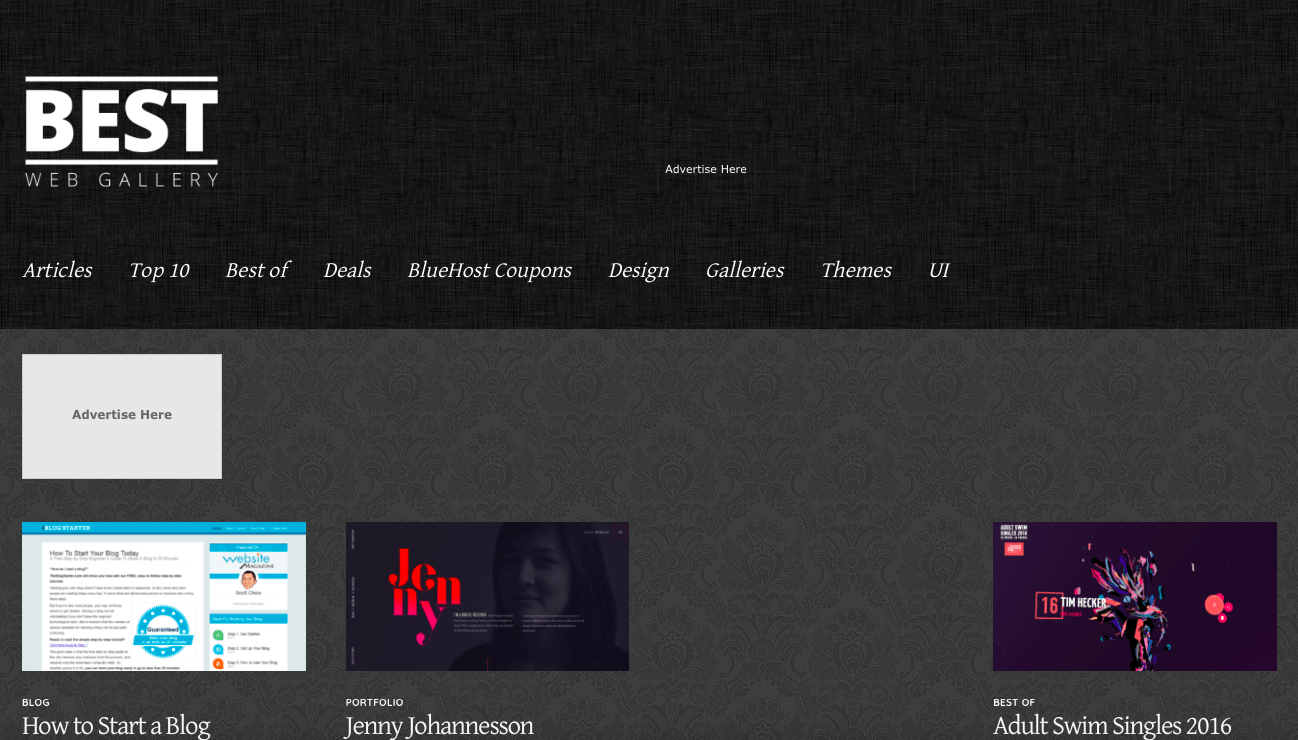
Task: Click the BLOG category tag
Action: click(35, 702)
